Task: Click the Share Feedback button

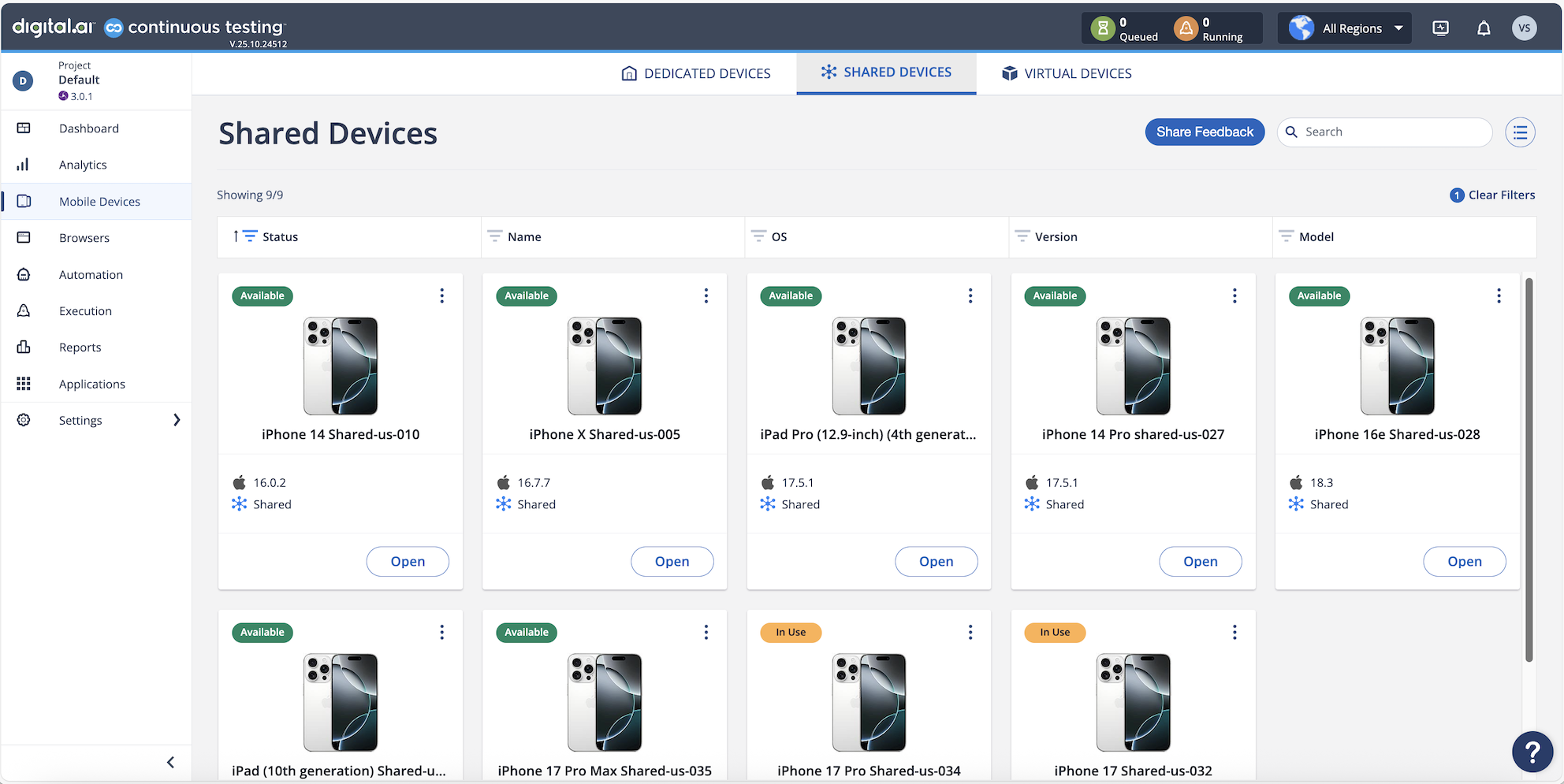Action: 1204,132
